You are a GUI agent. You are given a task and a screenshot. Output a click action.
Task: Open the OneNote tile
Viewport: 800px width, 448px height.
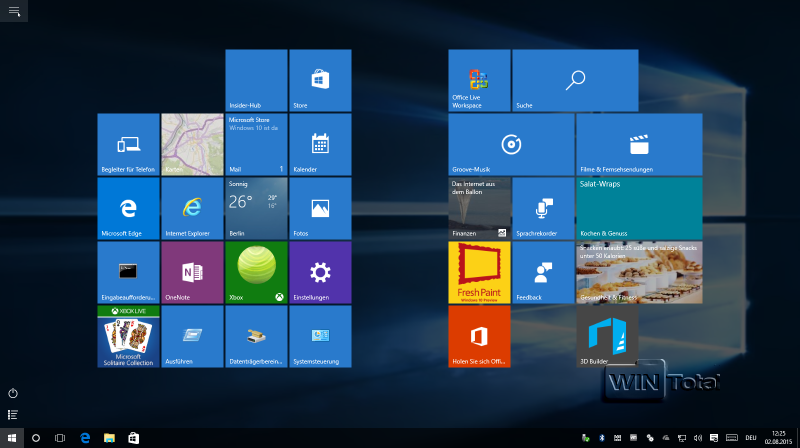192,272
